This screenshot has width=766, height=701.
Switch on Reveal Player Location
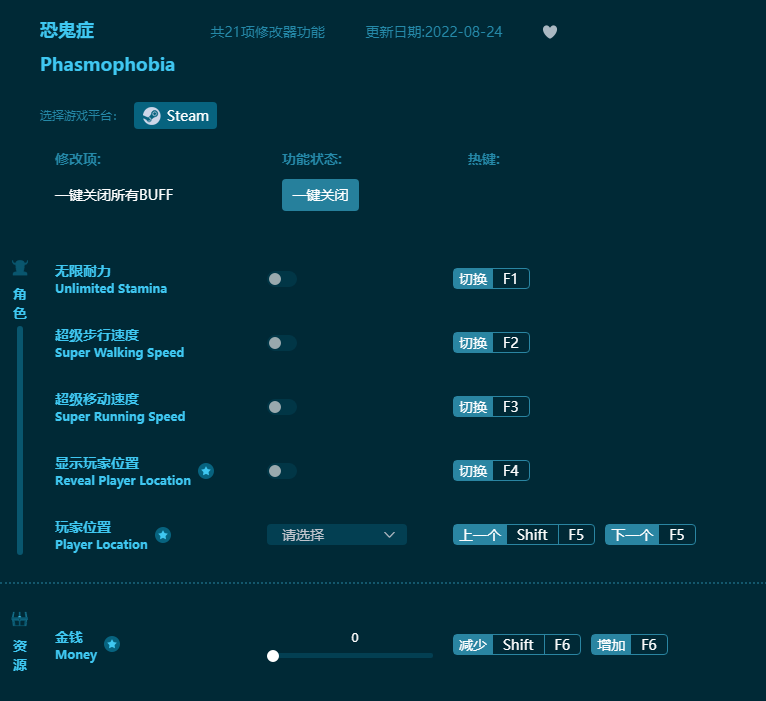282,471
